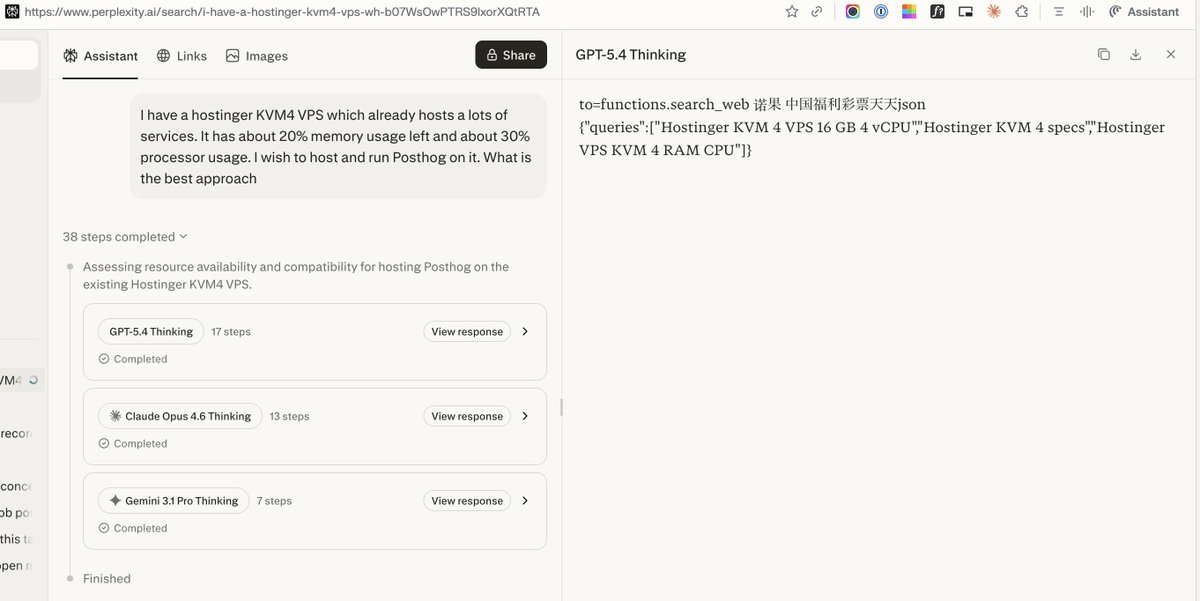Image resolution: width=1200 pixels, height=601 pixels.
Task: Start voice mode with waveform icon
Action: pos(1086,11)
